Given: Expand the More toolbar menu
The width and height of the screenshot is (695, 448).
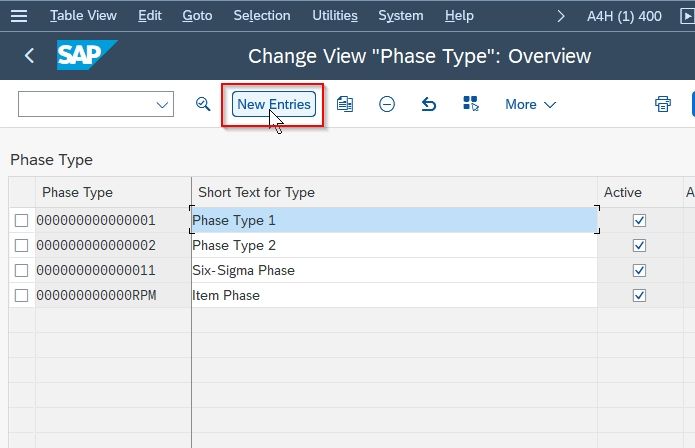Looking at the screenshot, I should click(x=531, y=105).
